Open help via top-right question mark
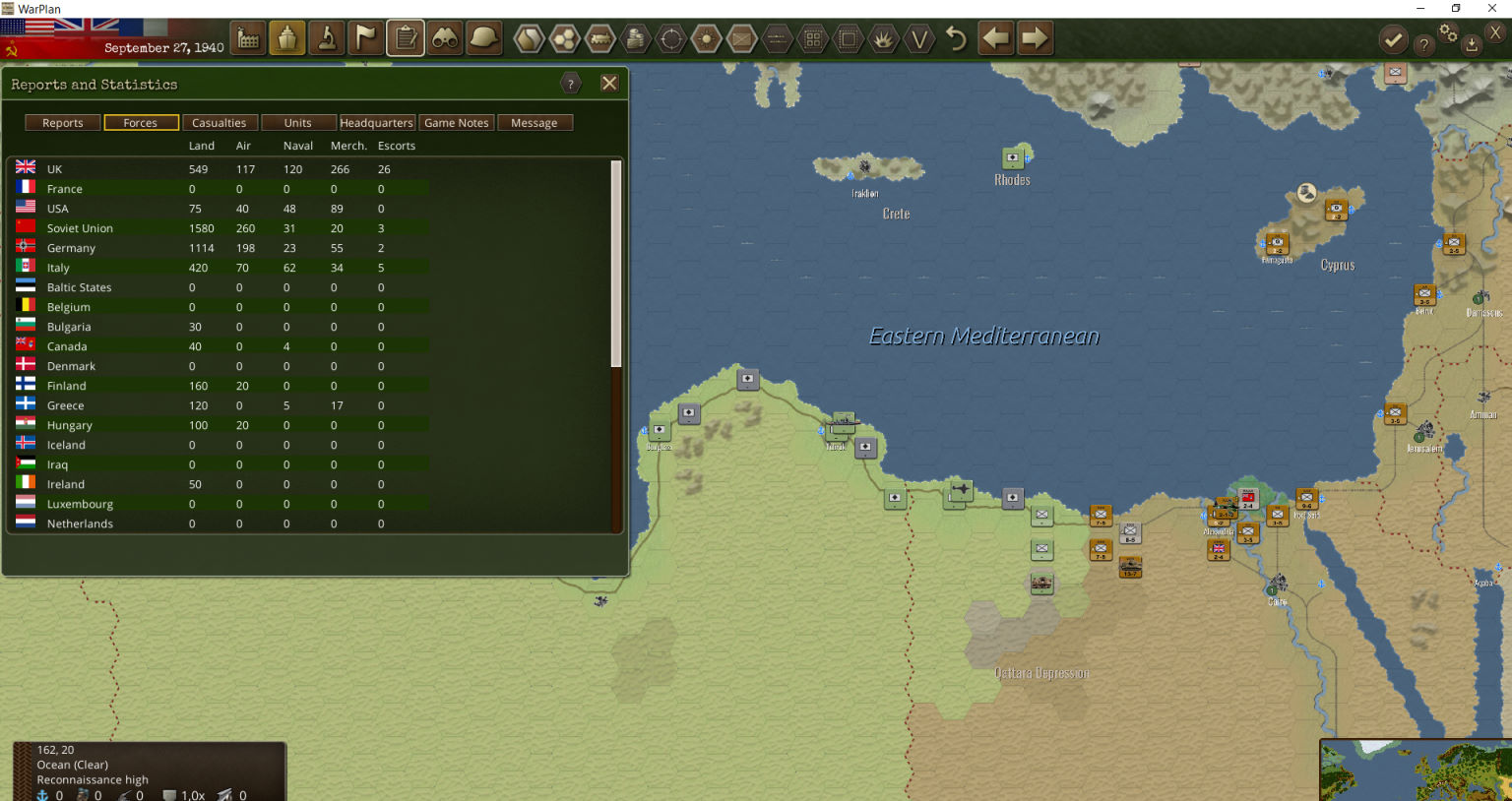The width and height of the screenshot is (1512, 801). (1423, 44)
